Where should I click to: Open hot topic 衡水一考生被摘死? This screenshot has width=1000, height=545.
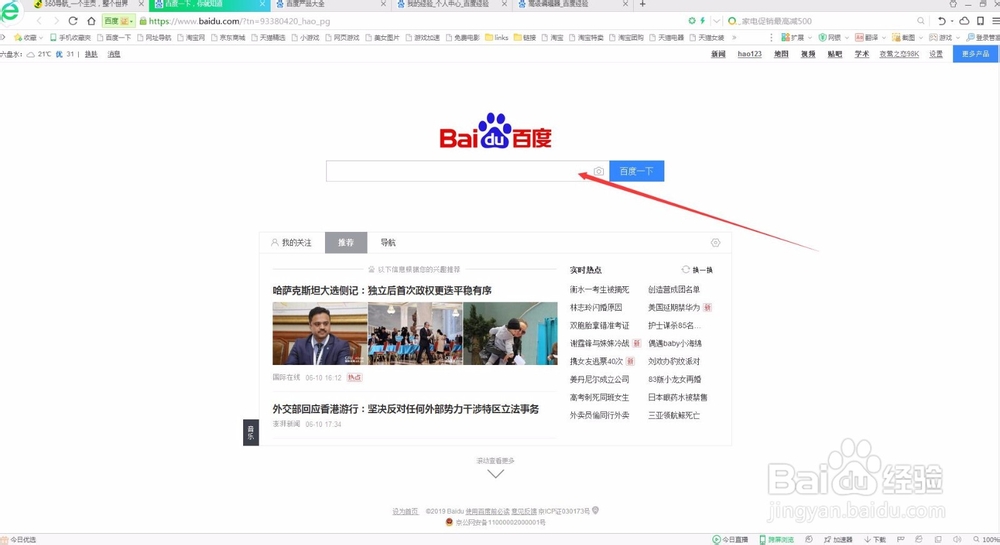pyautogui.click(x=599, y=289)
